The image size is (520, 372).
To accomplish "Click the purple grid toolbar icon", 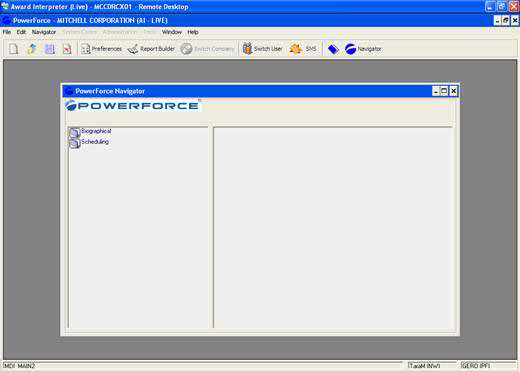I will tap(50, 49).
